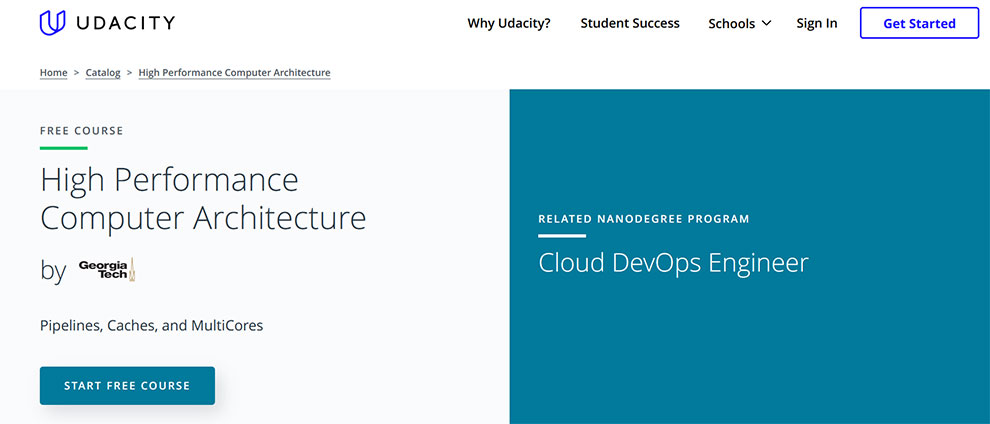990x424 pixels.
Task: Click the UDACITY wordmark text
Action: coord(126,23)
